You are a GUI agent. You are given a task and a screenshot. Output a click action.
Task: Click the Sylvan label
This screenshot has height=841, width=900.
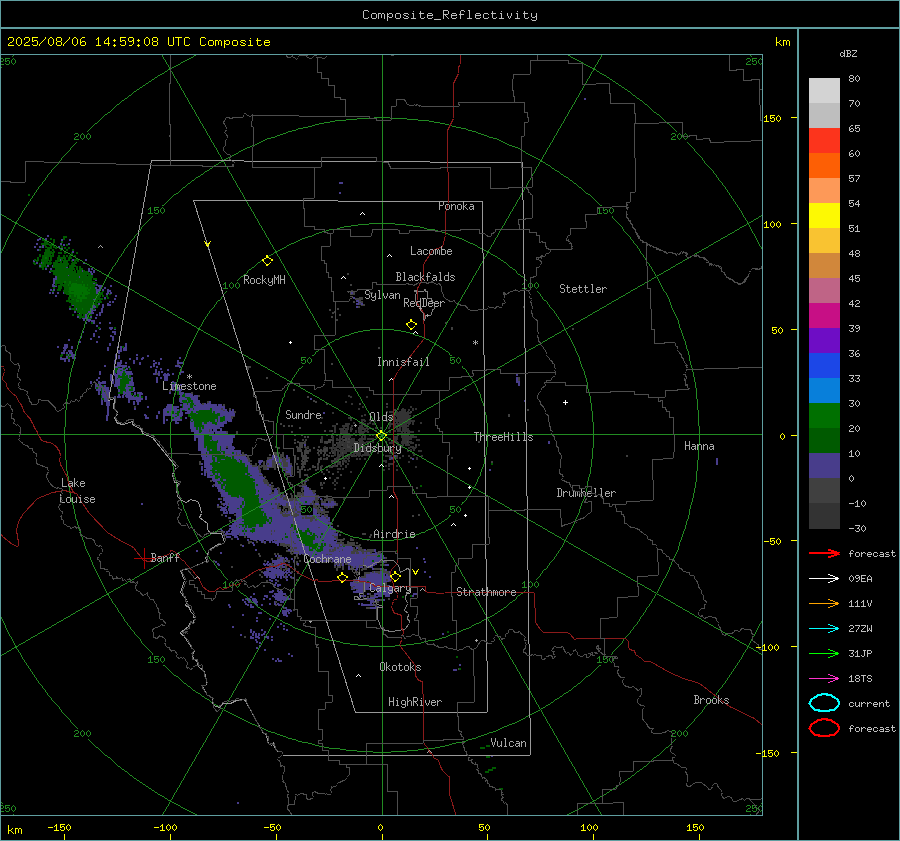tap(382, 295)
